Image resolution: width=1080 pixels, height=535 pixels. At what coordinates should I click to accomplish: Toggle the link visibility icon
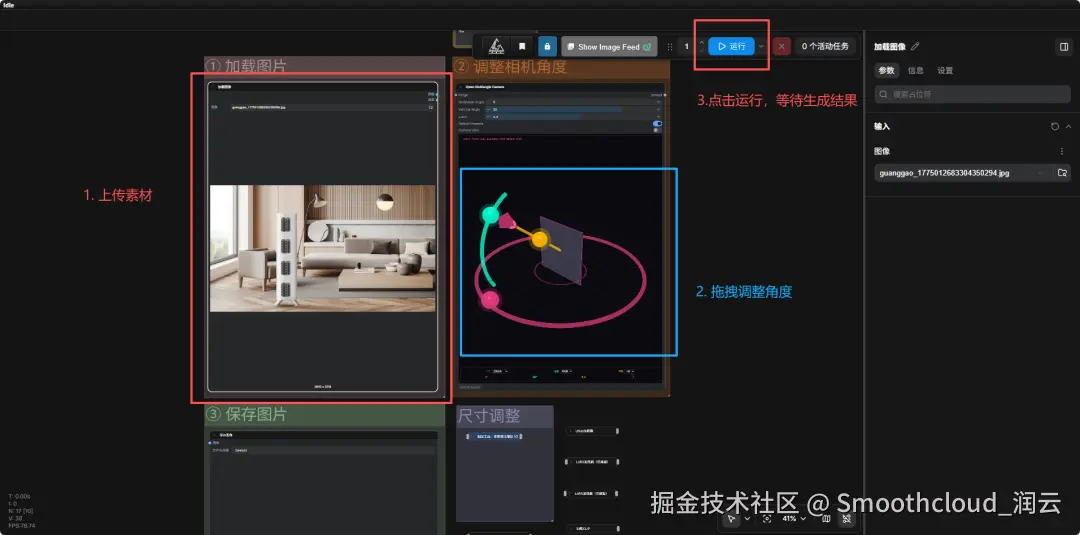tap(847, 518)
